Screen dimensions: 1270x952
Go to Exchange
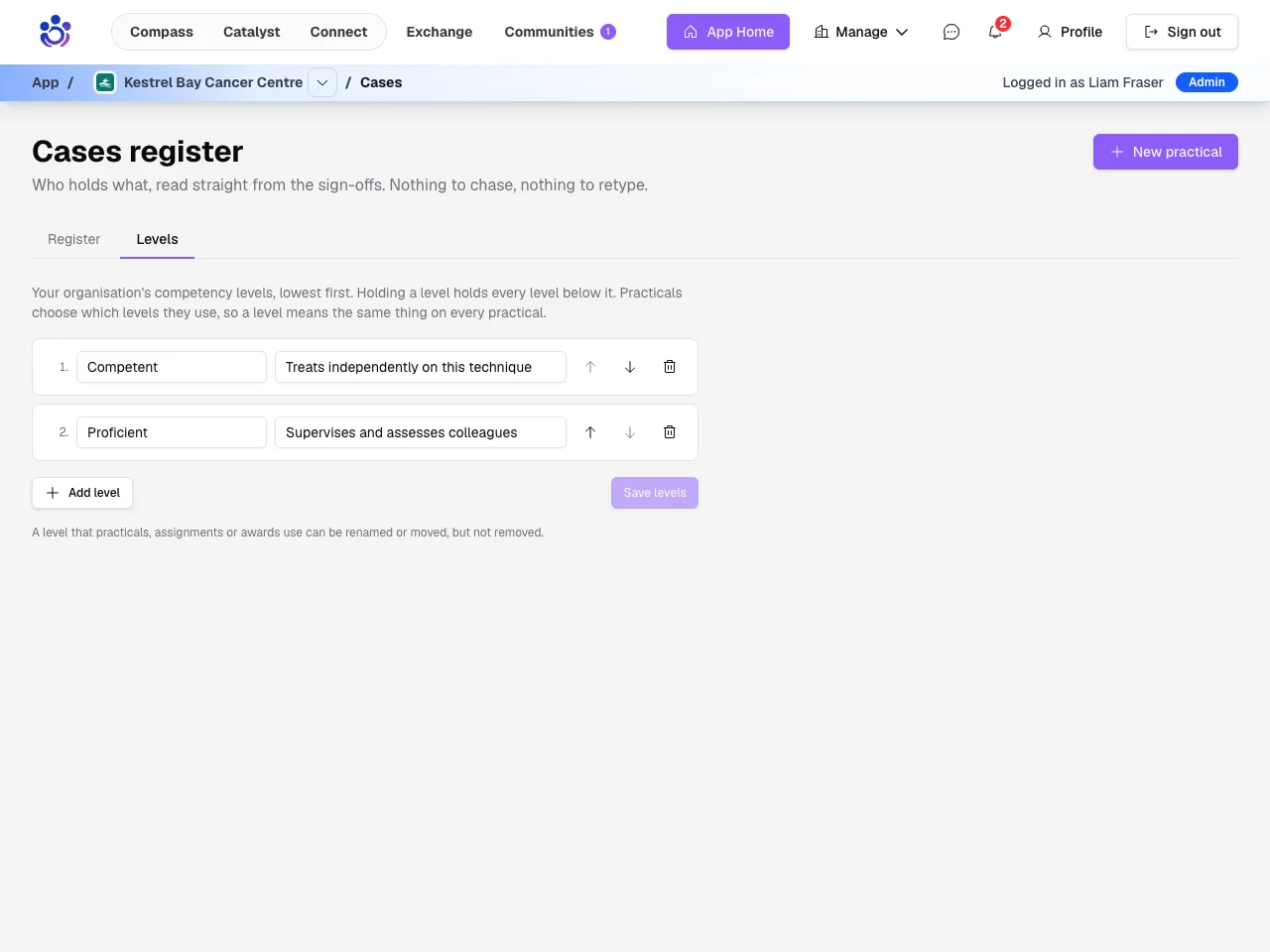[x=440, y=32]
